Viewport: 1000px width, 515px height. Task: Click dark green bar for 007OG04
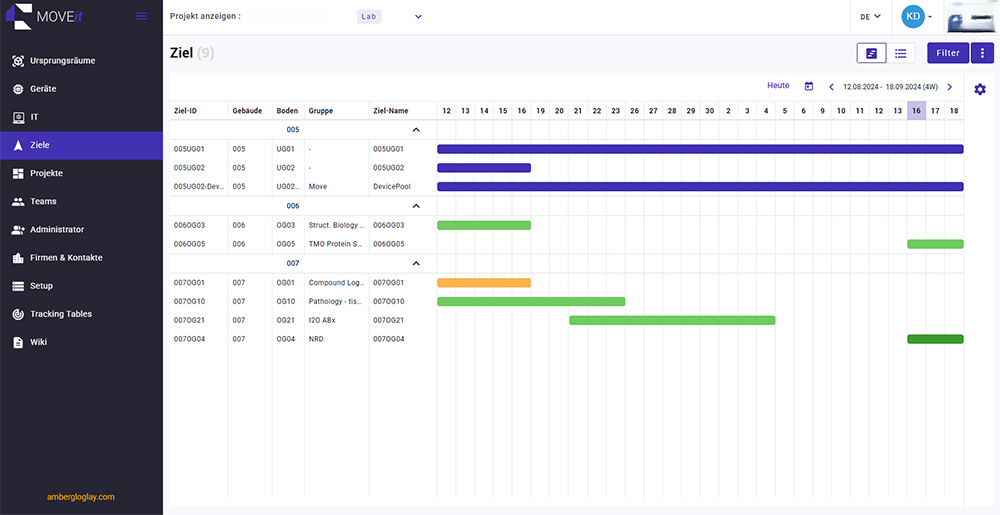pos(936,339)
